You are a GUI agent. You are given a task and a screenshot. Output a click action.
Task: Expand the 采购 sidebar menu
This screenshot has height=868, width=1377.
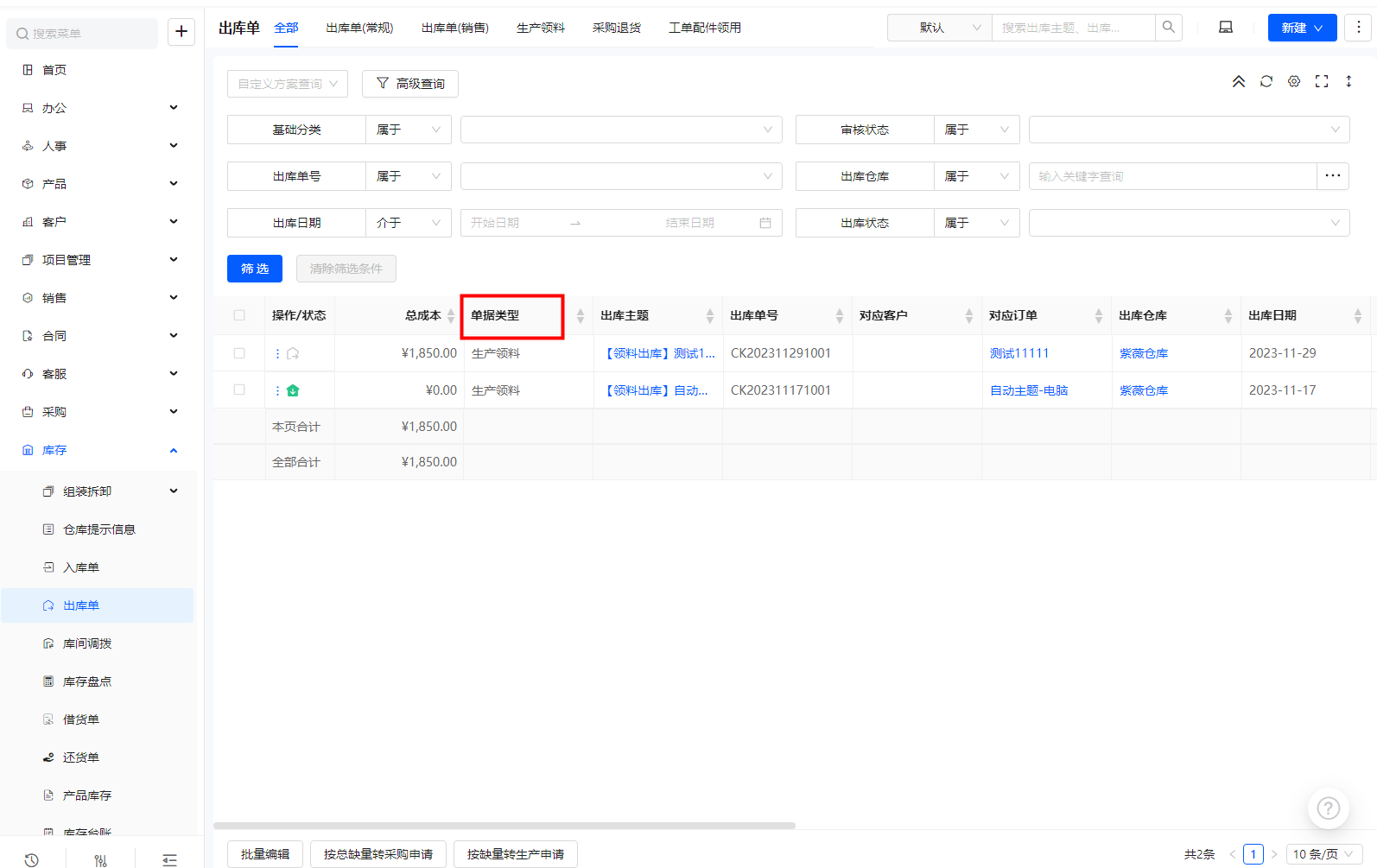click(99, 412)
